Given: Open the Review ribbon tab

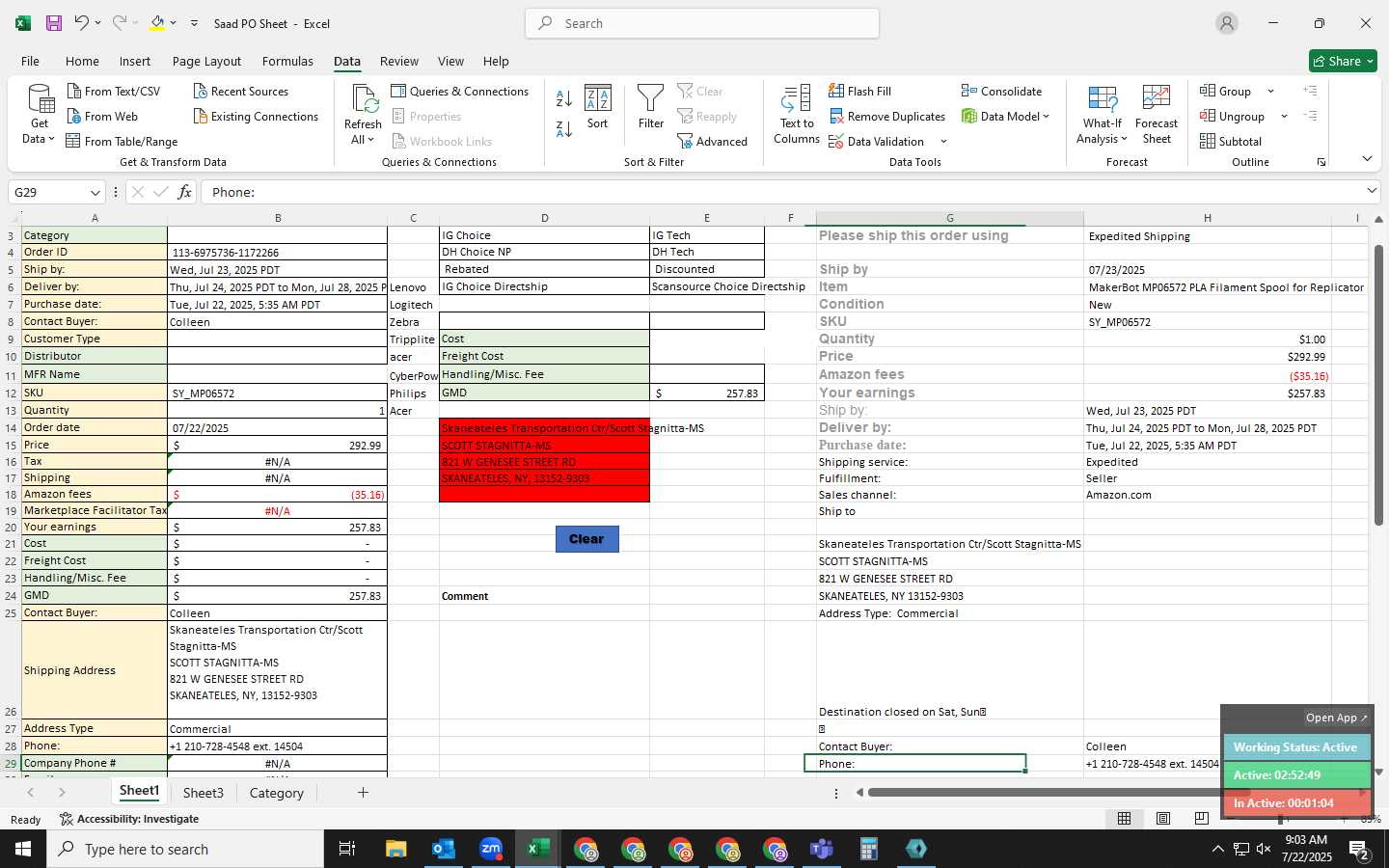Looking at the screenshot, I should 399,61.
